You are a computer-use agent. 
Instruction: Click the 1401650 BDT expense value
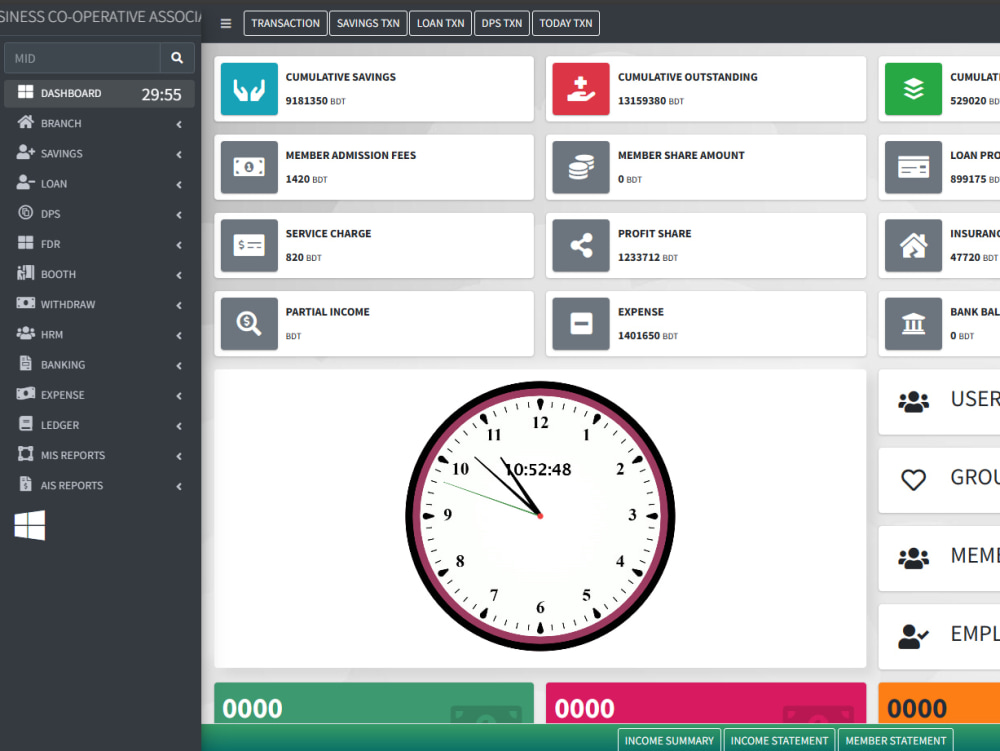coord(647,336)
